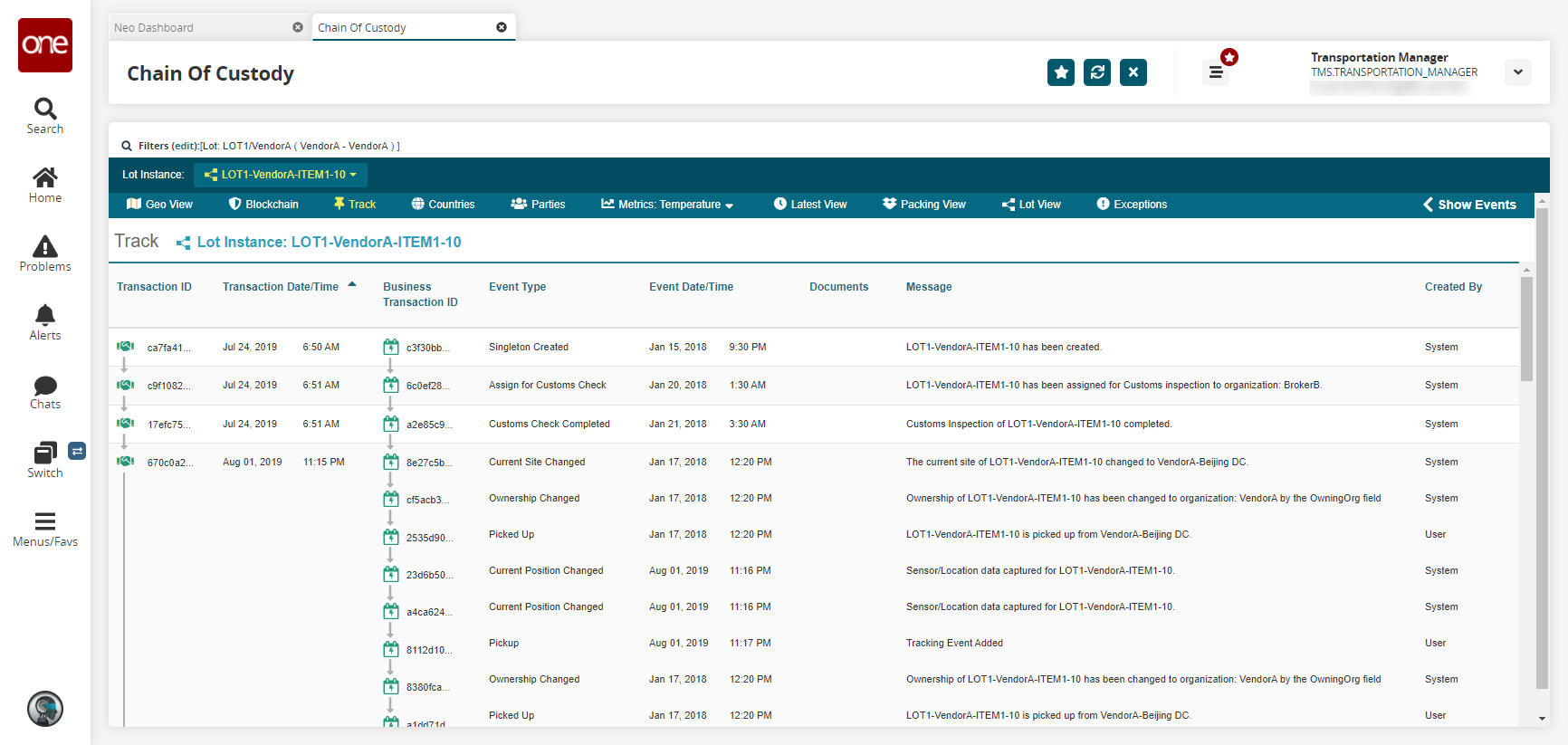Click the Lot Instance: LOT1-VendorA-ITEM1-10 link
1568x745 pixels.
pos(329,243)
